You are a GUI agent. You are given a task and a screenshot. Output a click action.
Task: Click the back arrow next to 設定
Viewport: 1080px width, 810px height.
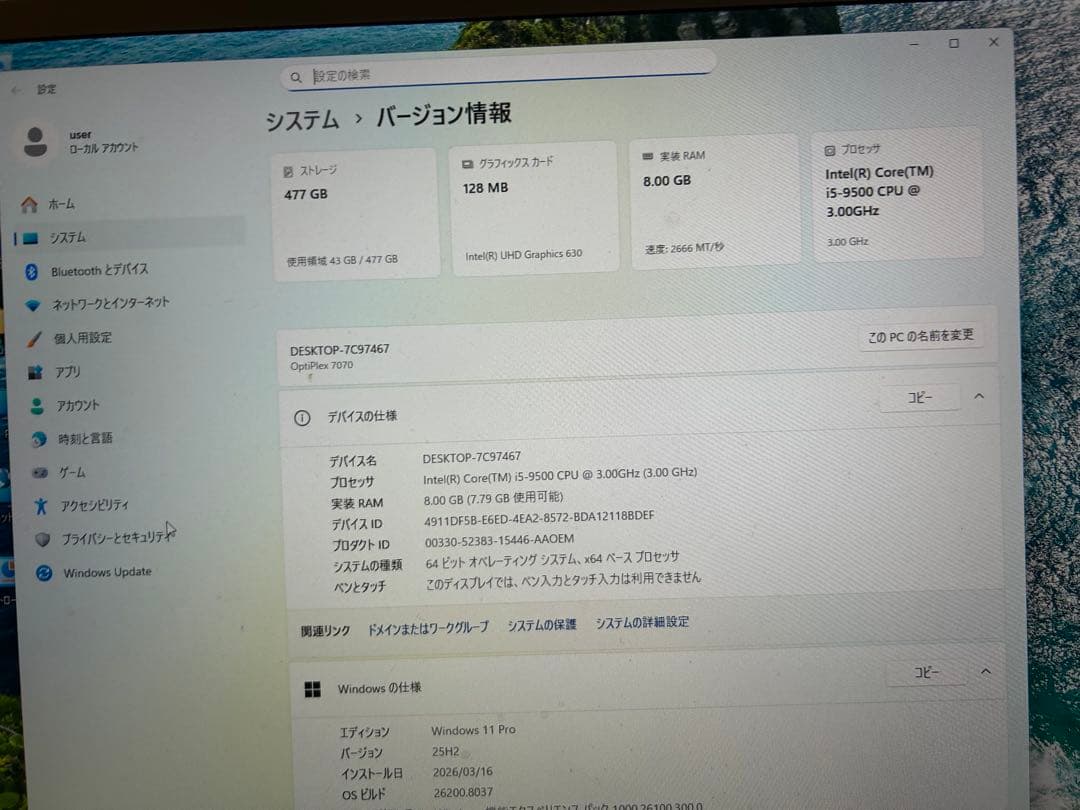pyautogui.click(x=17, y=90)
